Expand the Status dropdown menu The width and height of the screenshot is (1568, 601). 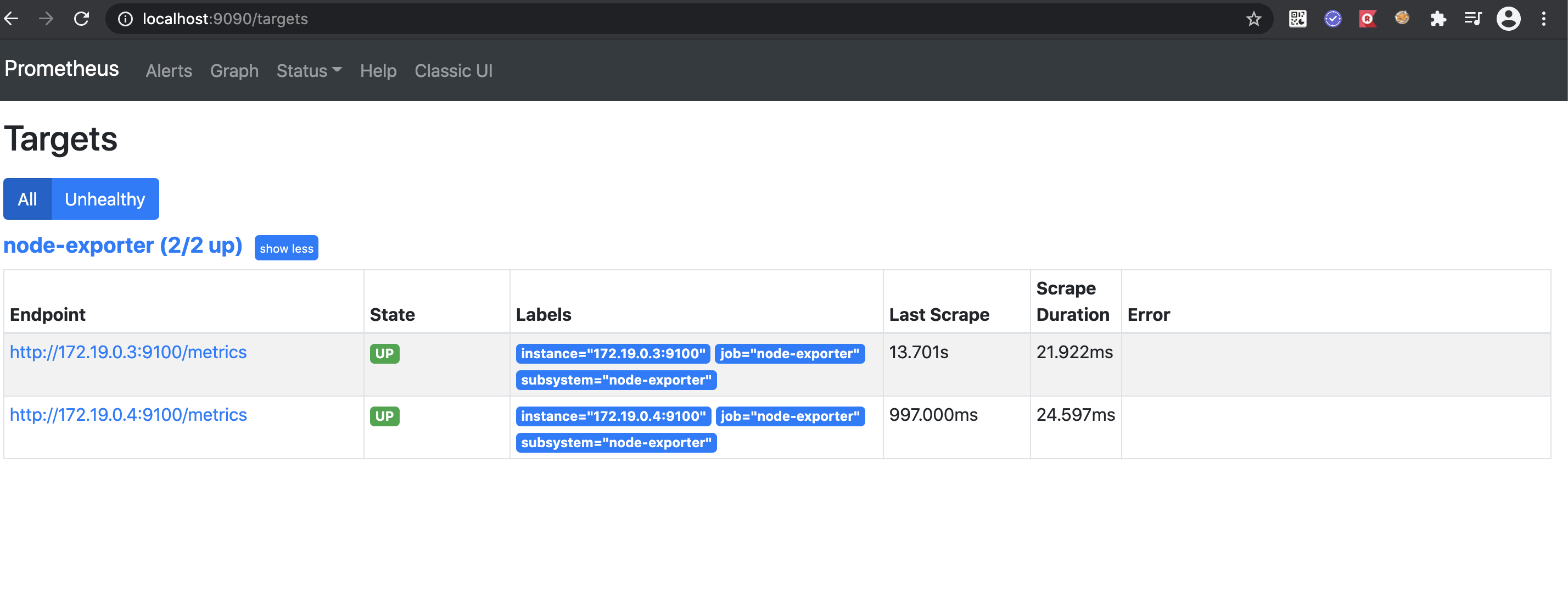tap(309, 71)
